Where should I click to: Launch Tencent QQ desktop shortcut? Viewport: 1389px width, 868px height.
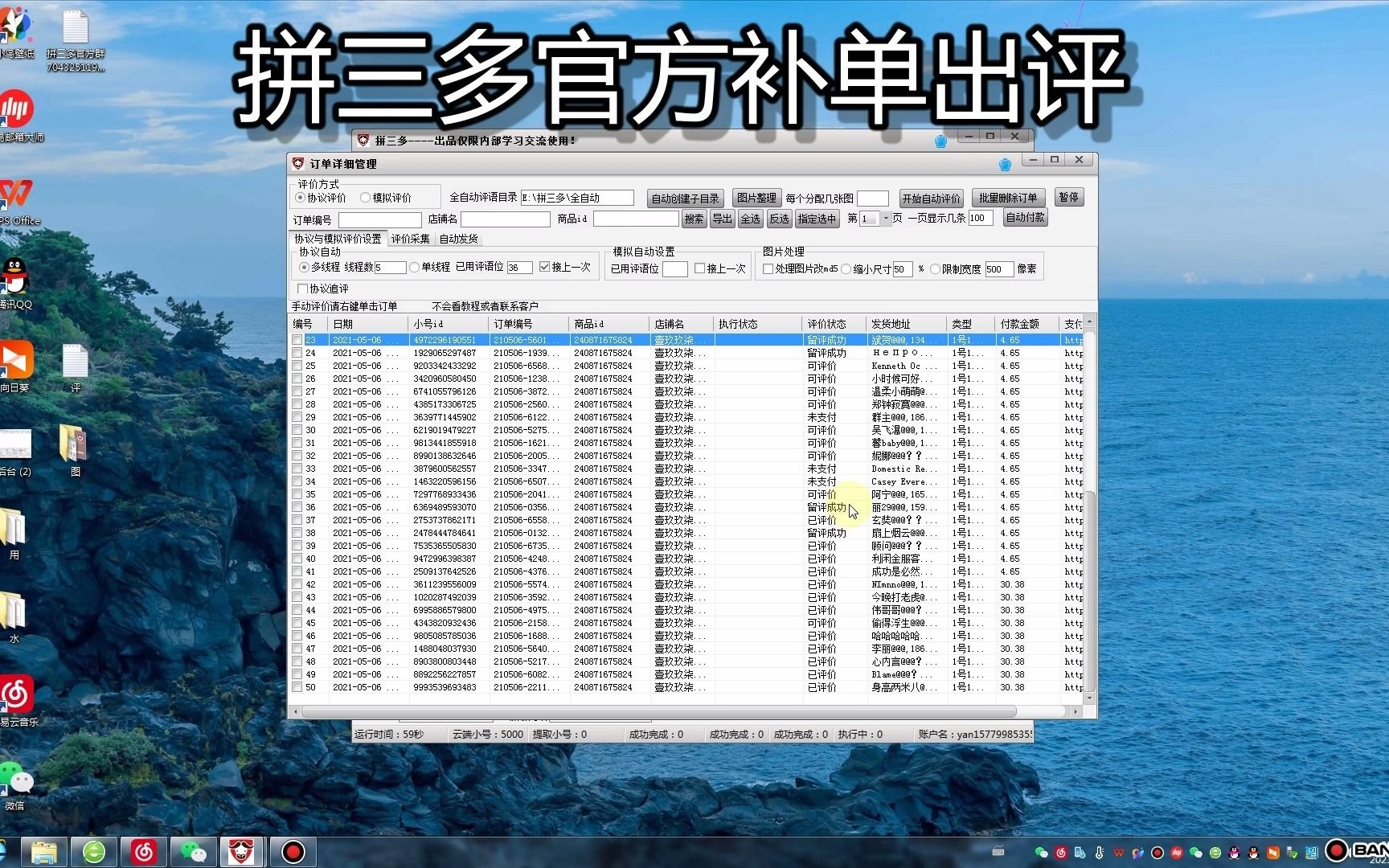point(14,281)
